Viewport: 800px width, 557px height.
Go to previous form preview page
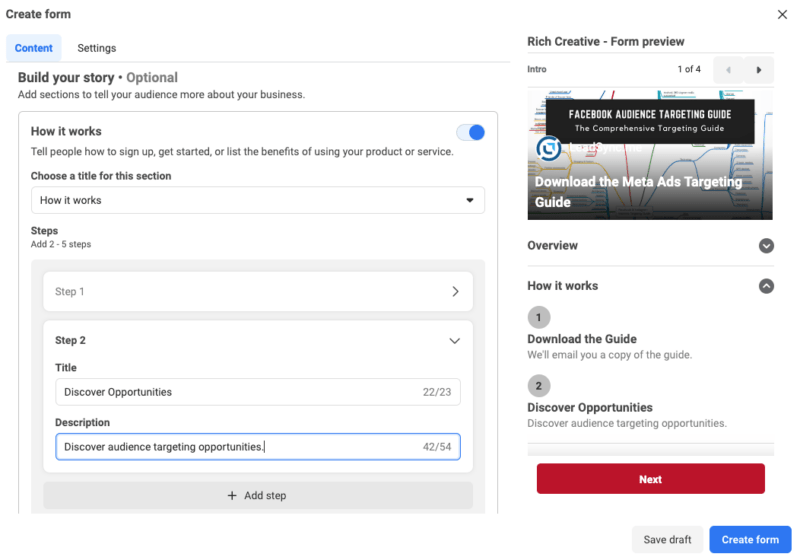click(727, 70)
